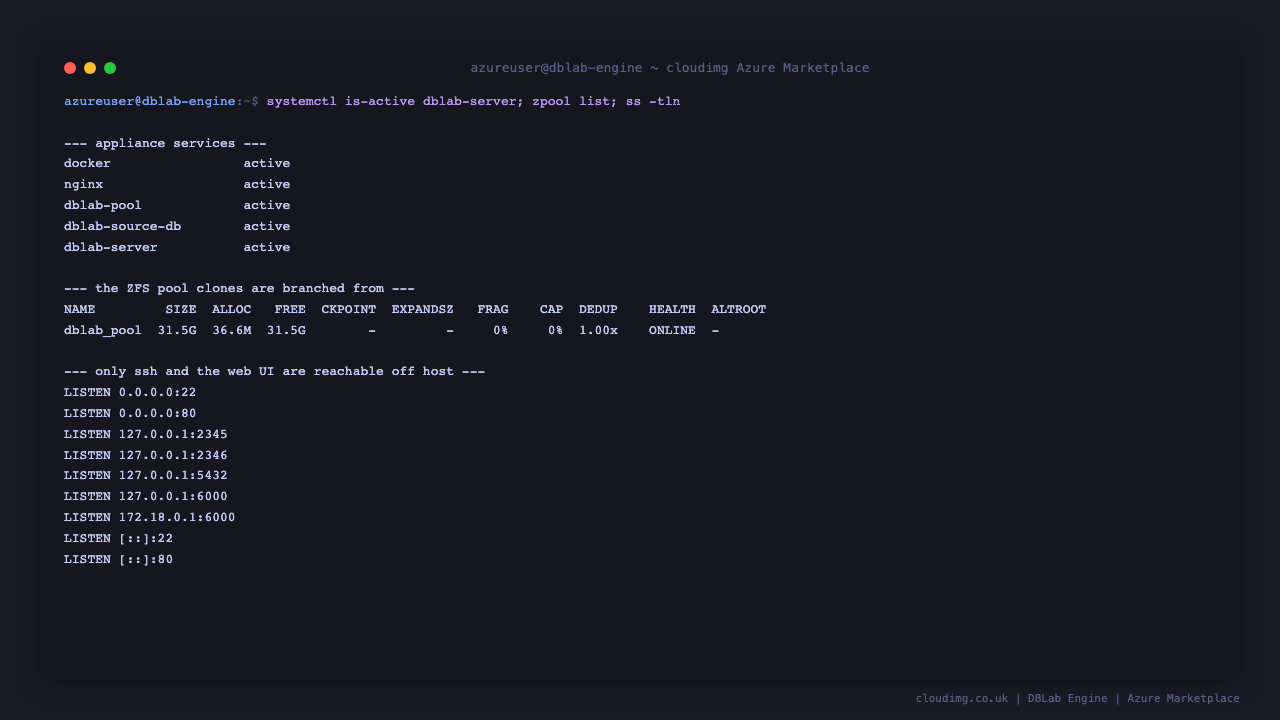The image size is (1280, 720).
Task: Click the line LISTEN 0.0.0.0:22
Action: click(130, 393)
